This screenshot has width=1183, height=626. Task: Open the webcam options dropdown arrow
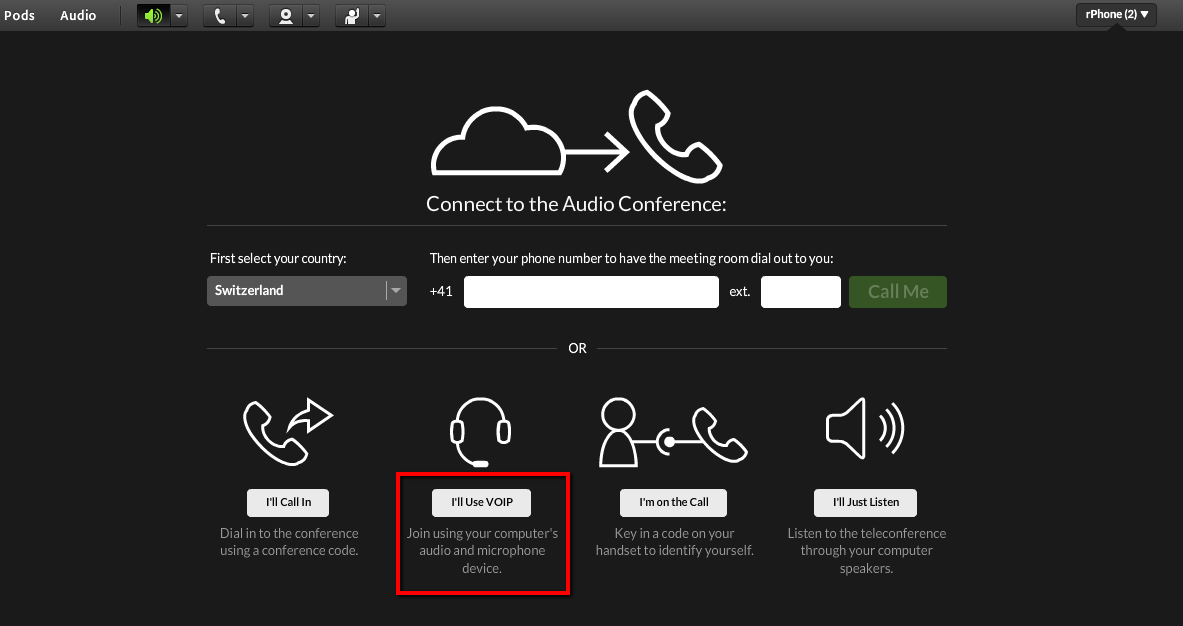(311, 16)
